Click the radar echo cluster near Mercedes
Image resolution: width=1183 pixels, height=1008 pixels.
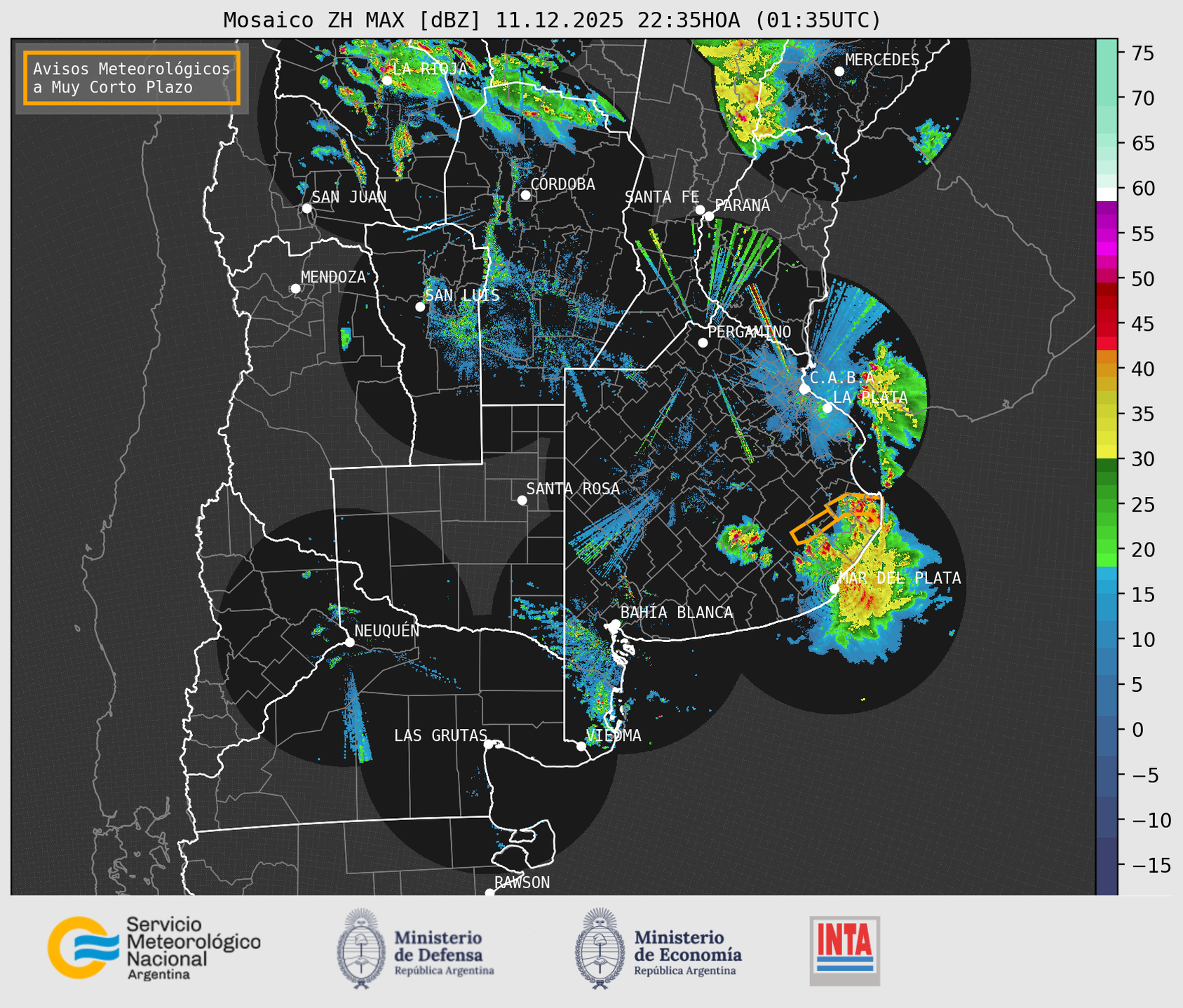coord(750,95)
